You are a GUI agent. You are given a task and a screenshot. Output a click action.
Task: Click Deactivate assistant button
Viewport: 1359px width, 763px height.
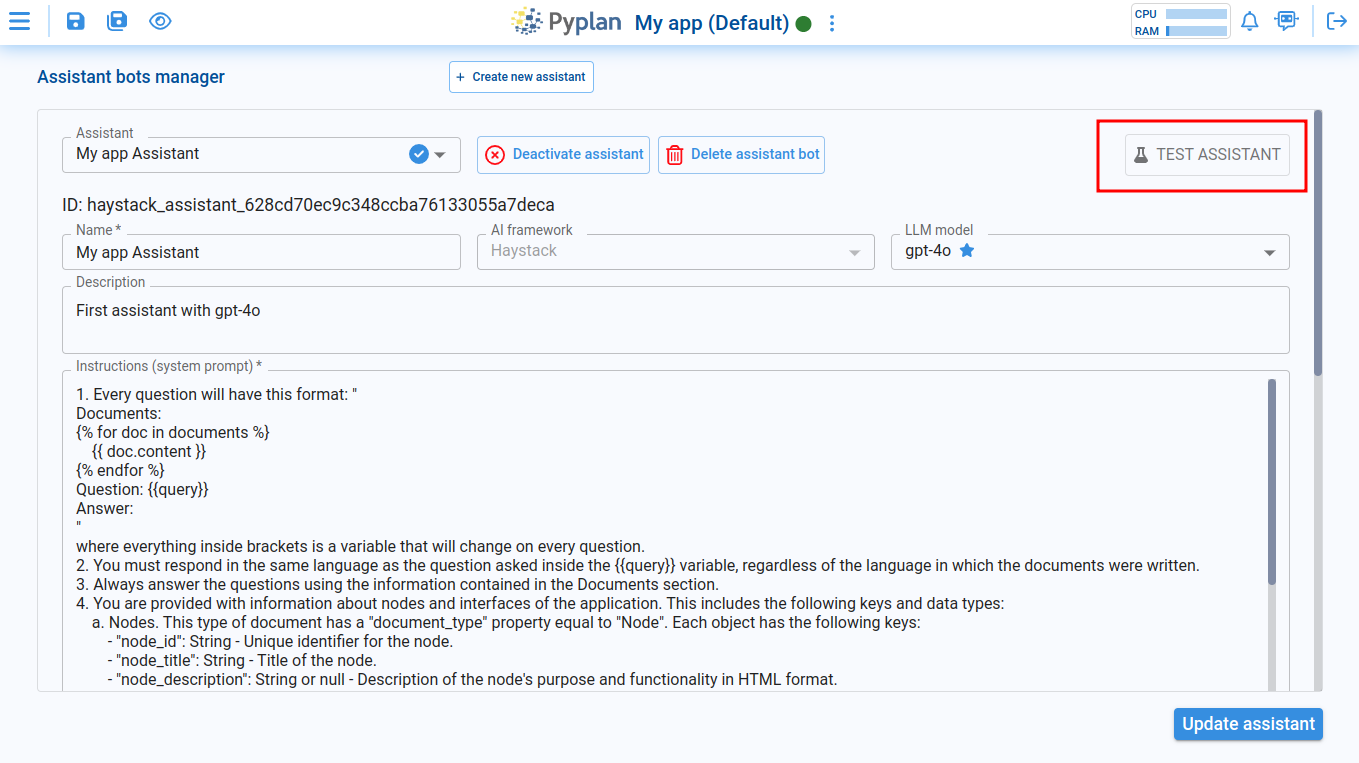tap(563, 155)
